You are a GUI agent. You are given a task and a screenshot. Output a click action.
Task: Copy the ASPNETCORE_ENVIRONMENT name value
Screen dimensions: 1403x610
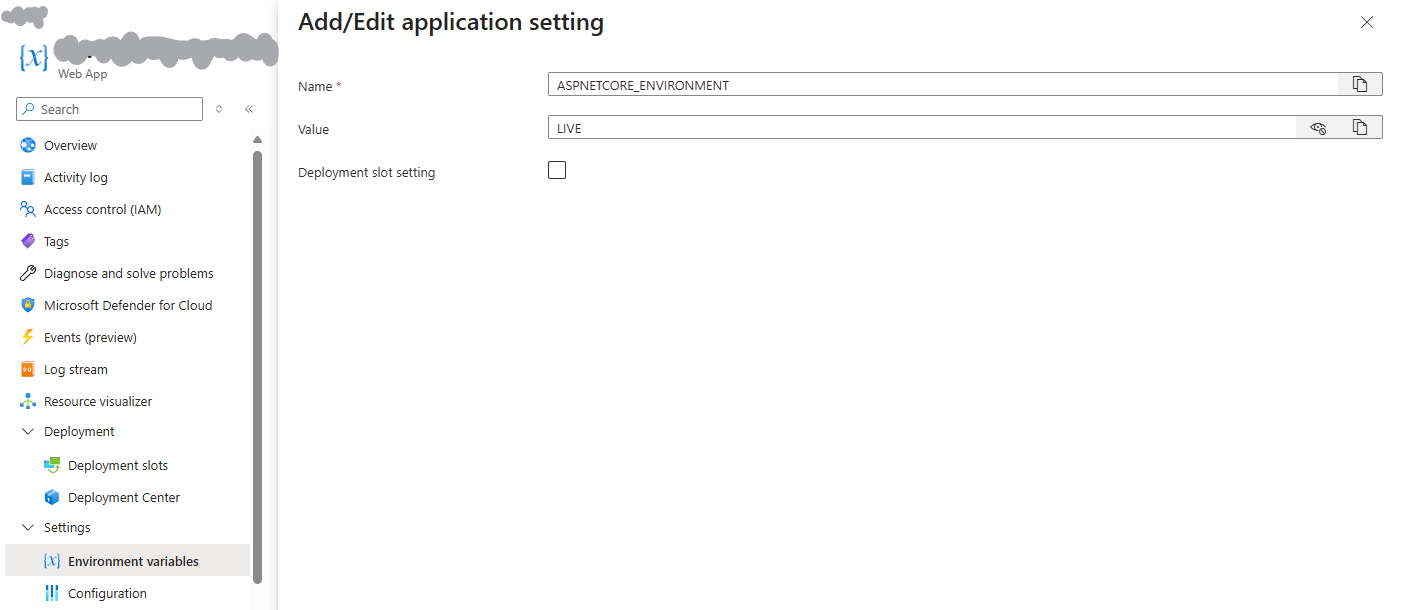click(x=1360, y=84)
